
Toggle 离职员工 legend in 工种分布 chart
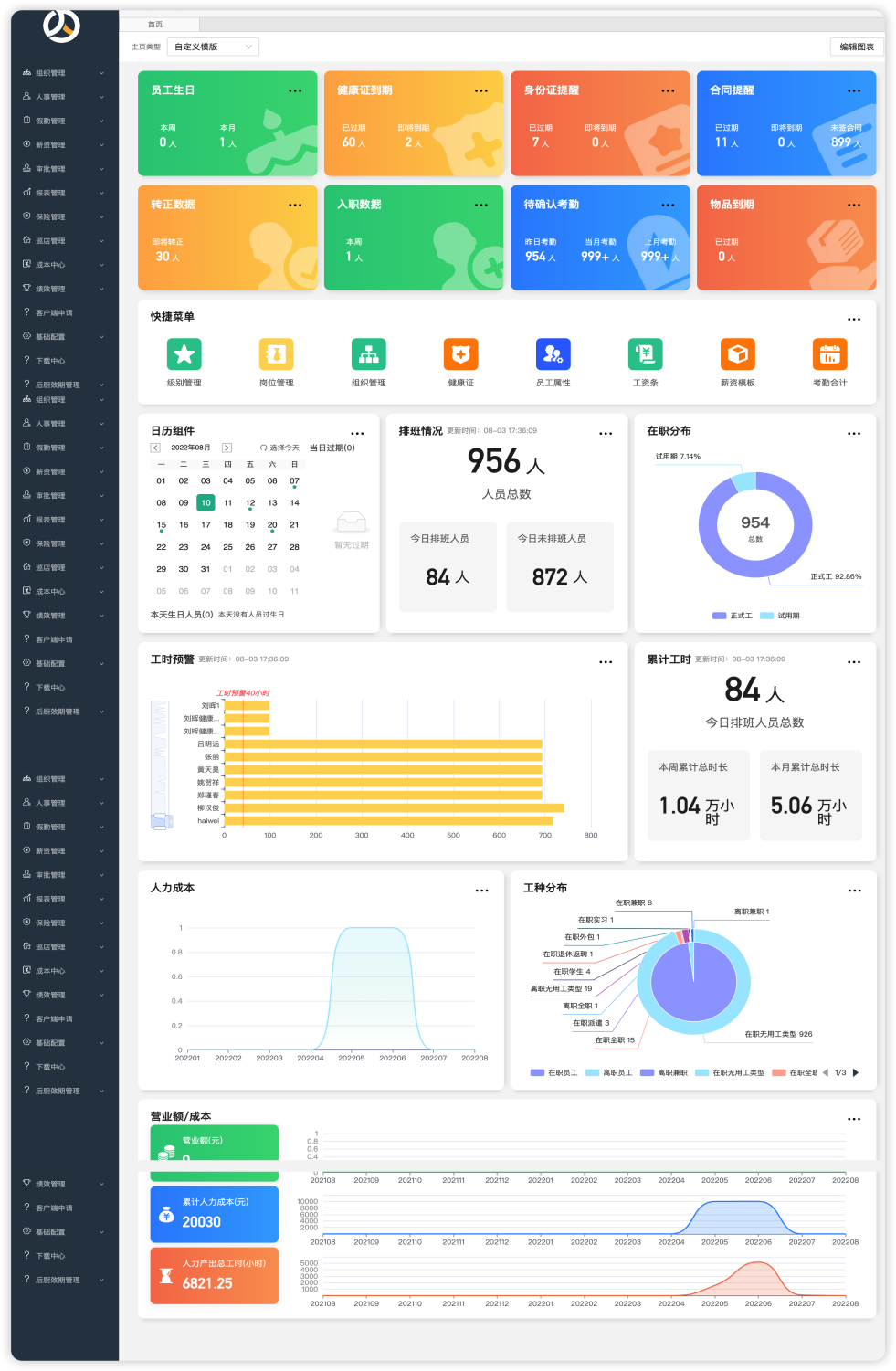(x=609, y=1073)
